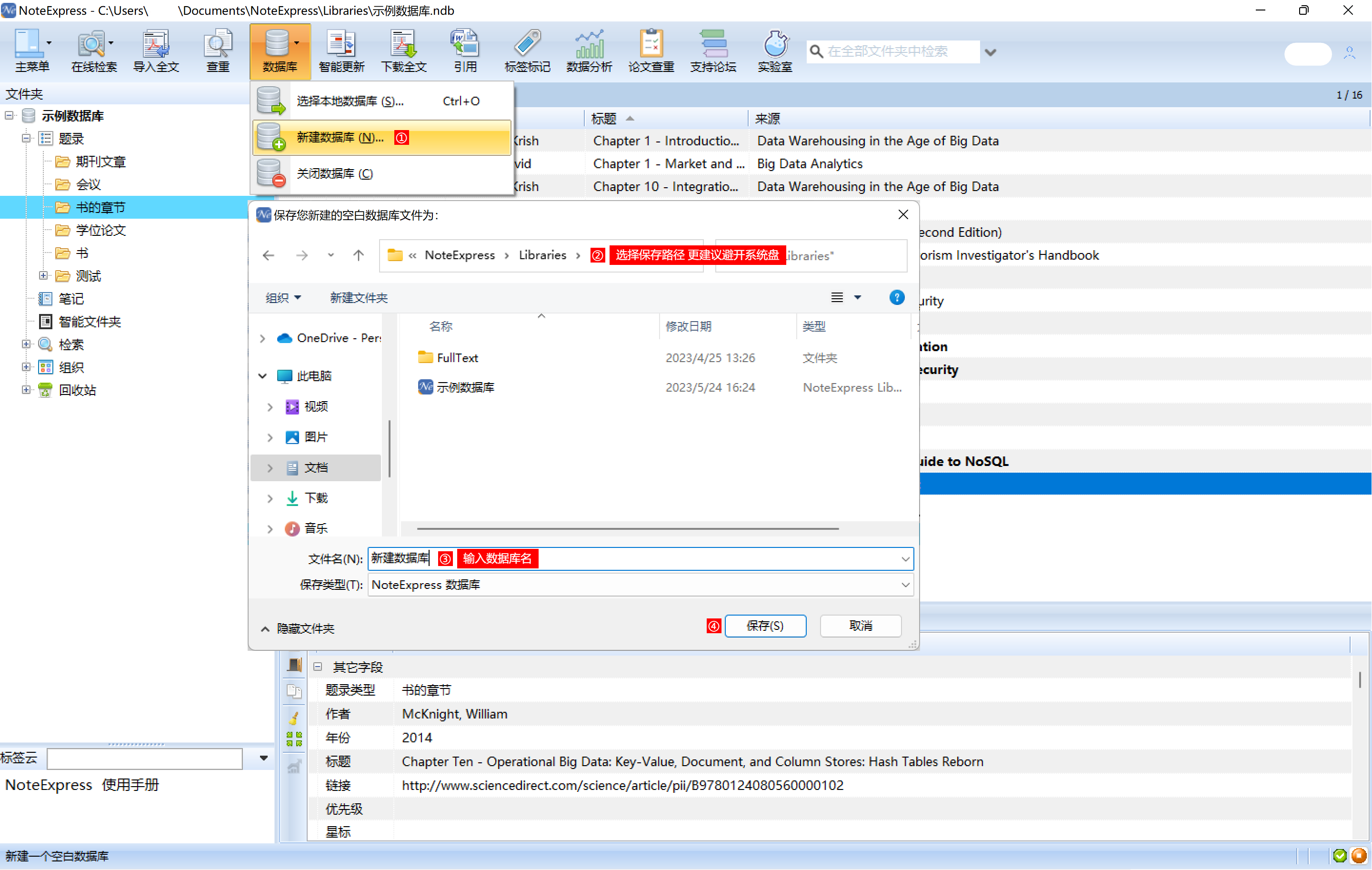Go back using dialog's back arrow
The image size is (1372, 870).
(x=269, y=255)
